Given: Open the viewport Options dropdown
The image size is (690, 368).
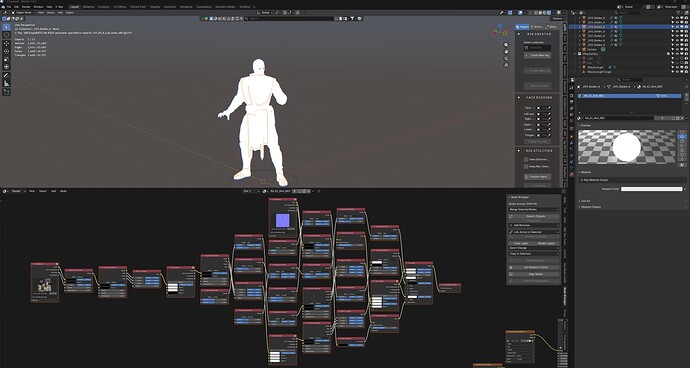Looking at the screenshot, I should 558,18.
